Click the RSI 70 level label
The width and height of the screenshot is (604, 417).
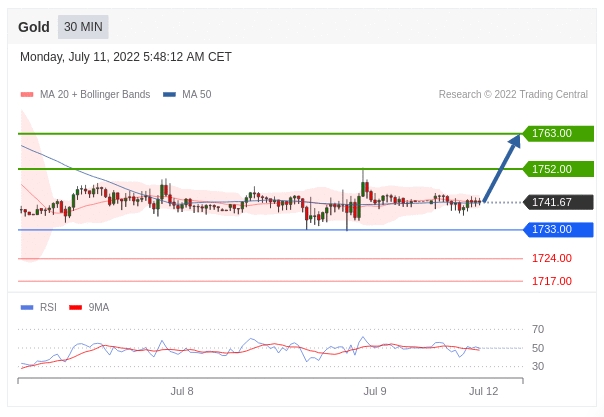pos(538,329)
